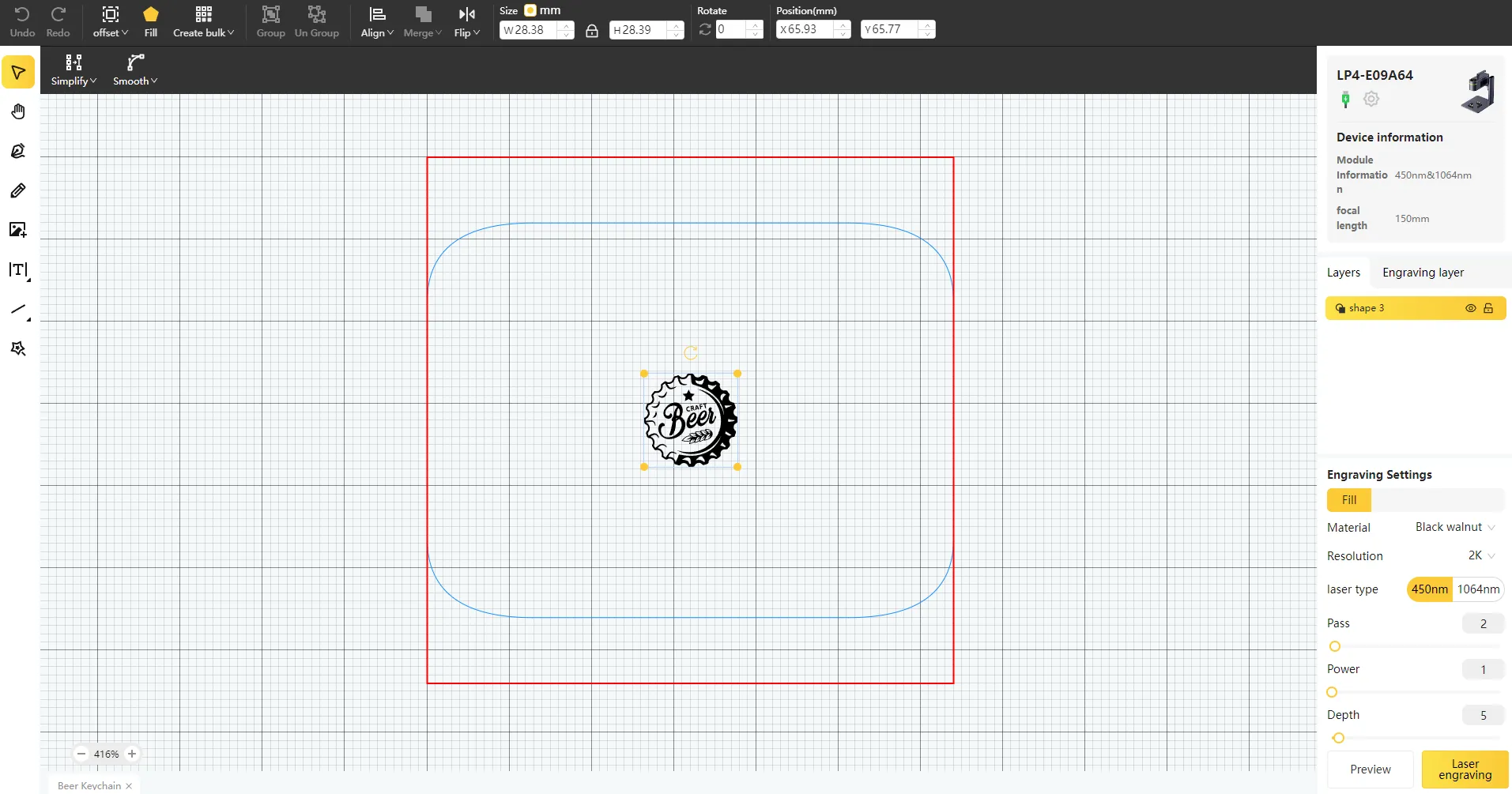Click the Fill pentagon icon
This screenshot has width=1512, height=794.
pos(151,14)
